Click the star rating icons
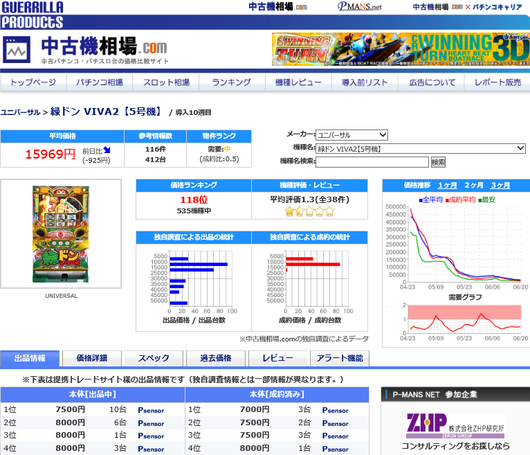 tap(309, 212)
